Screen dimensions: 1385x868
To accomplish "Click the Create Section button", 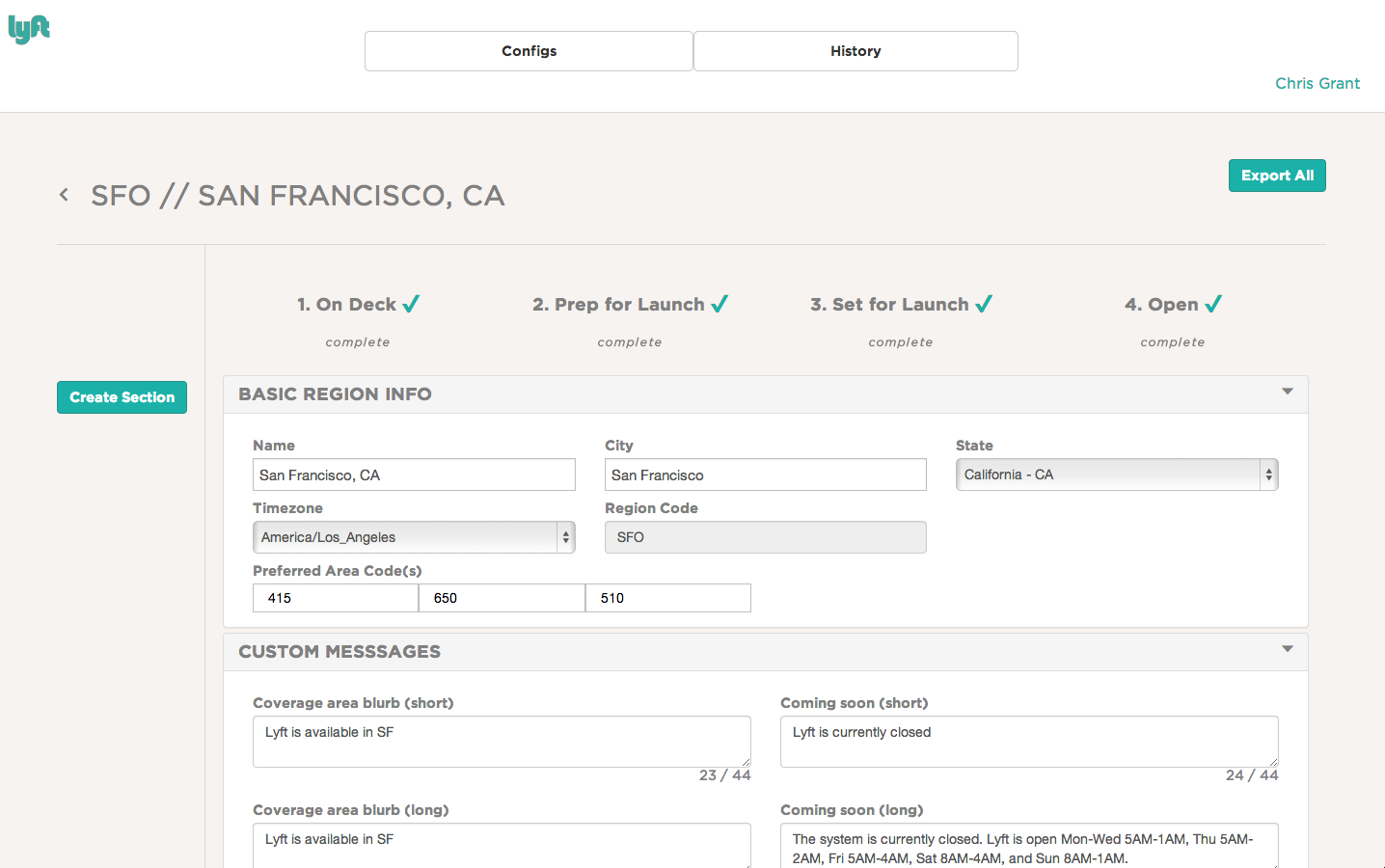I will pyautogui.click(x=122, y=397).
